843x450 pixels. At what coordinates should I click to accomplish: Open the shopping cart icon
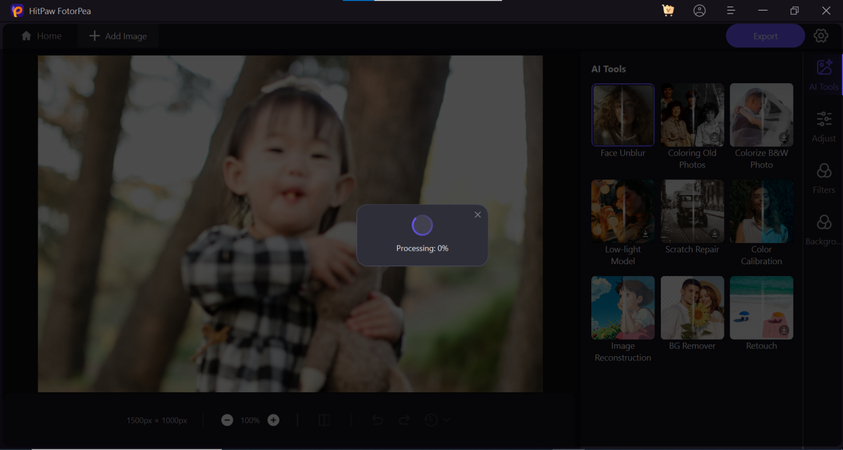click(x=668, y=10)
